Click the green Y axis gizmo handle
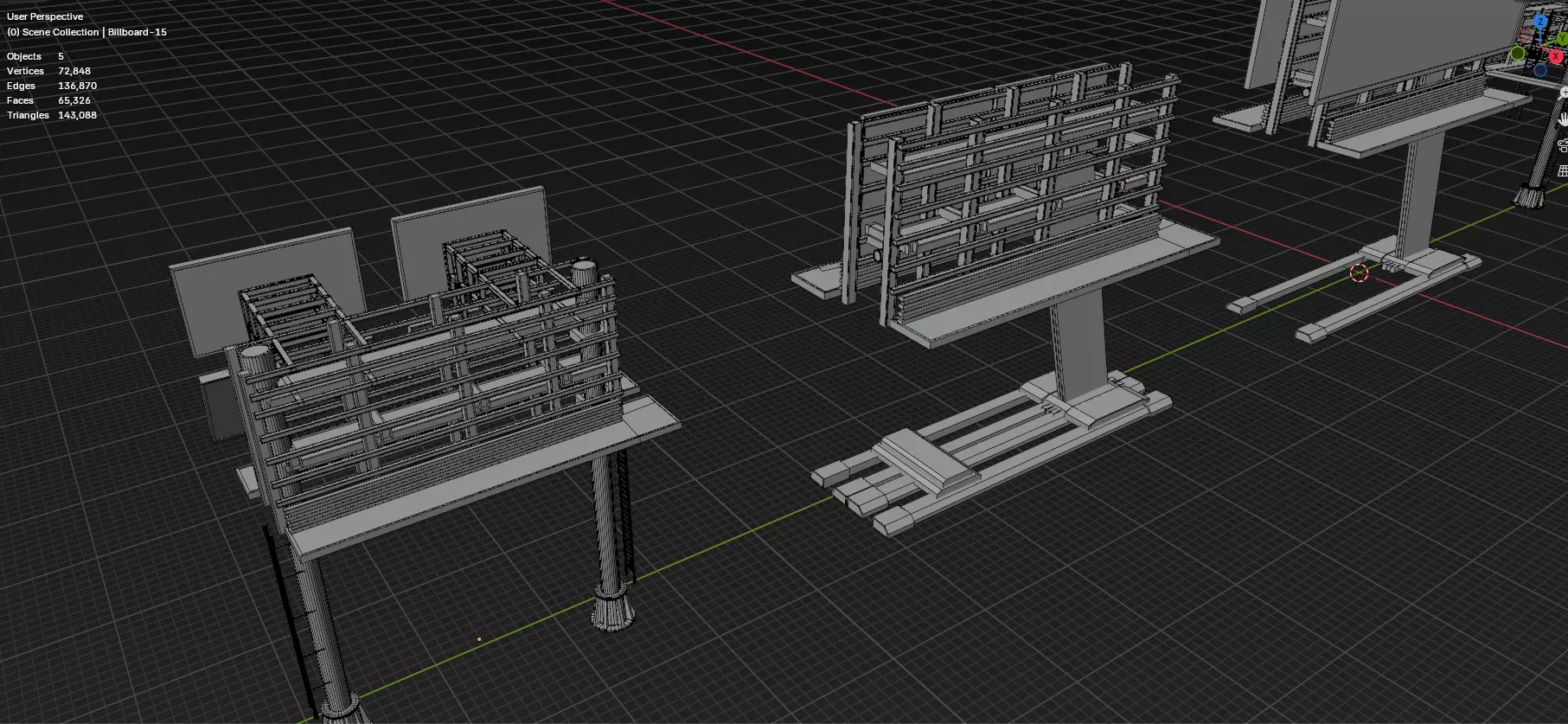 click(1561, 39)
